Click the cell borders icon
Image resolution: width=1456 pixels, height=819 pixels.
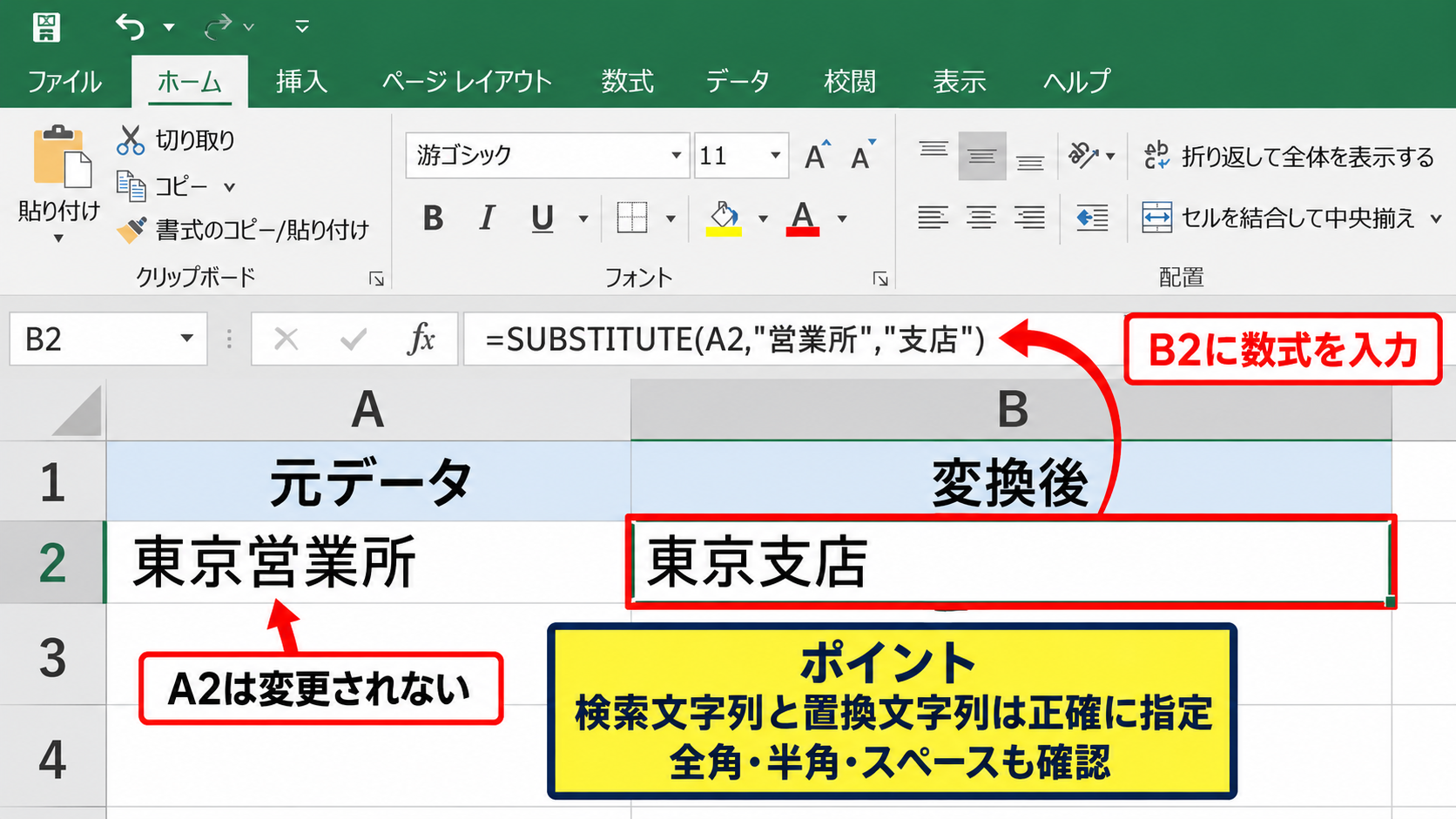632,218
